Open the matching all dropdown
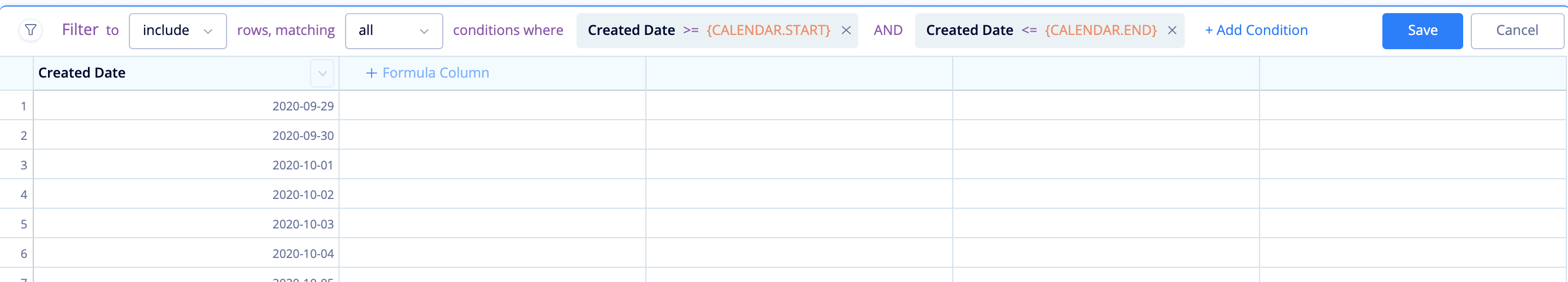 (394, 31)
